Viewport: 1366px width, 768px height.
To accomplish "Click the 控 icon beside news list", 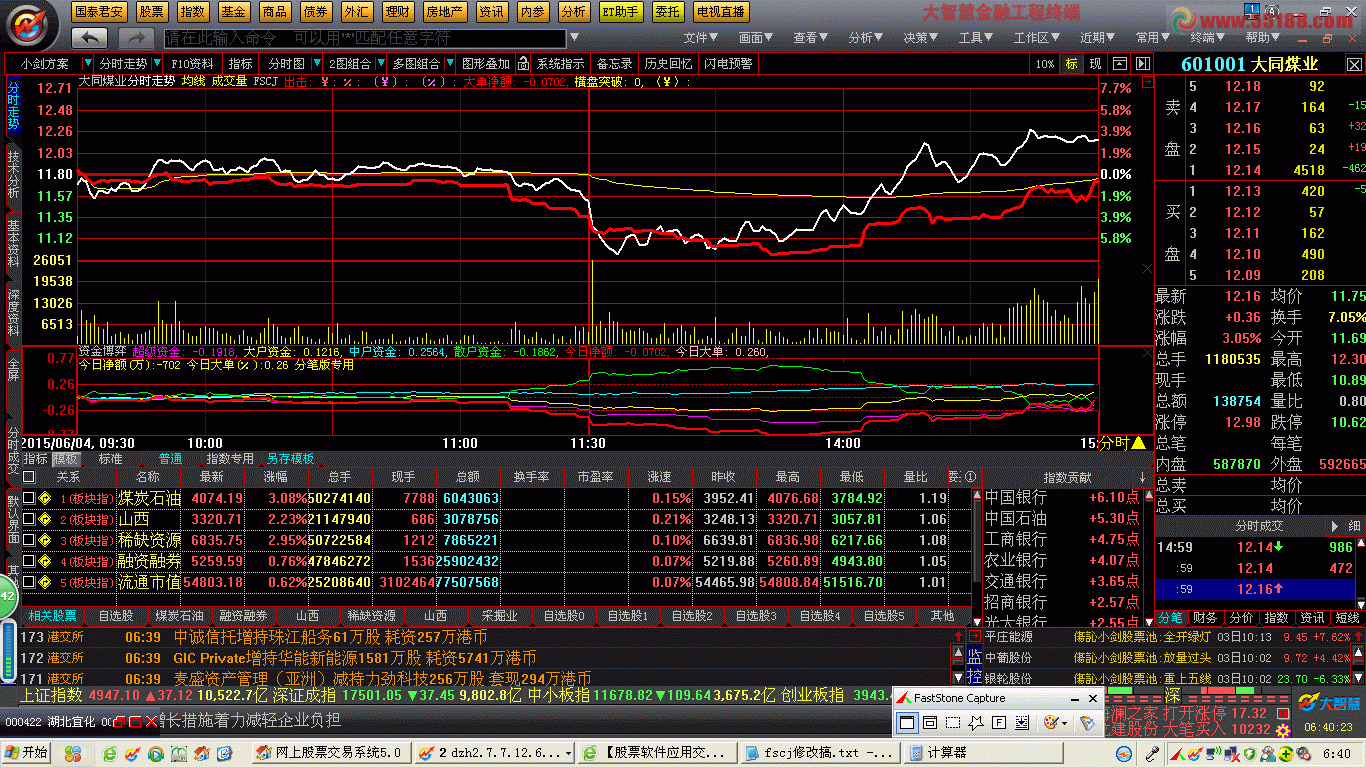I will coord(974,678).
